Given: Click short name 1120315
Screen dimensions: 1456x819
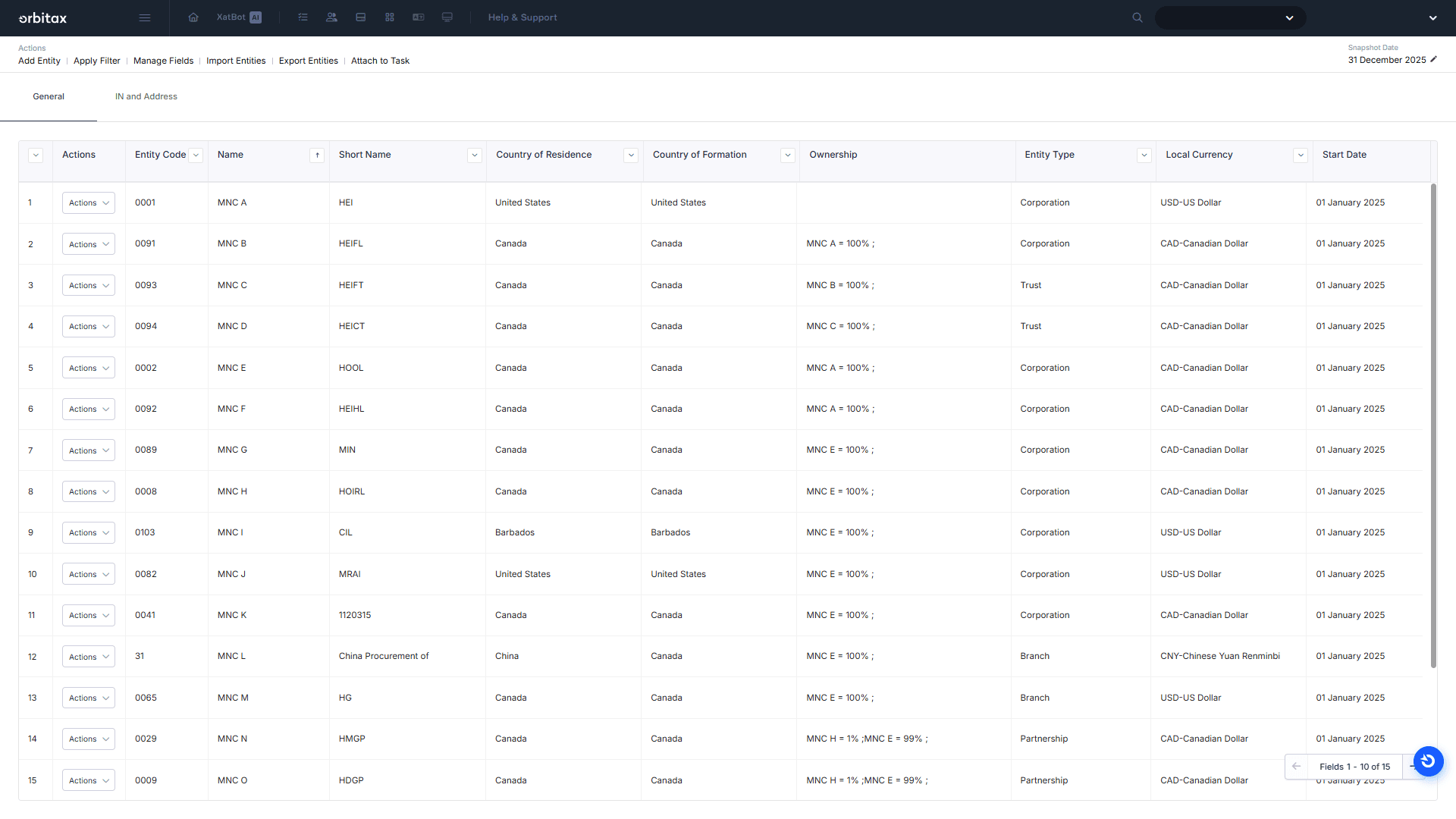Looking at the screenshot, I should (355, 615).
